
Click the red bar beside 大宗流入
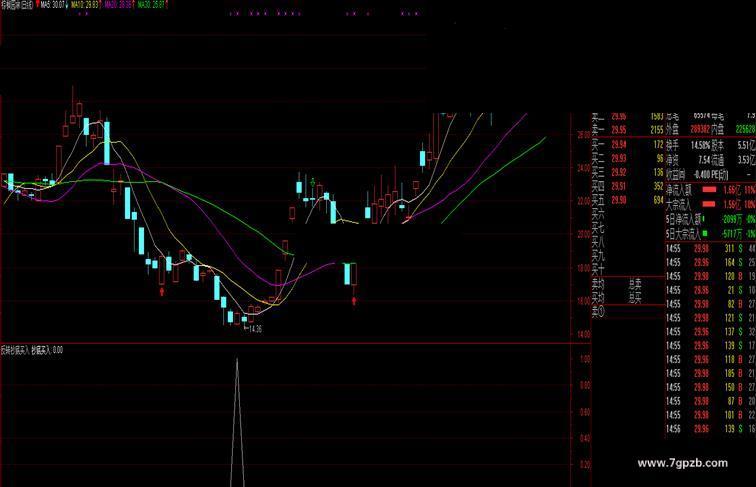(709, 204)
